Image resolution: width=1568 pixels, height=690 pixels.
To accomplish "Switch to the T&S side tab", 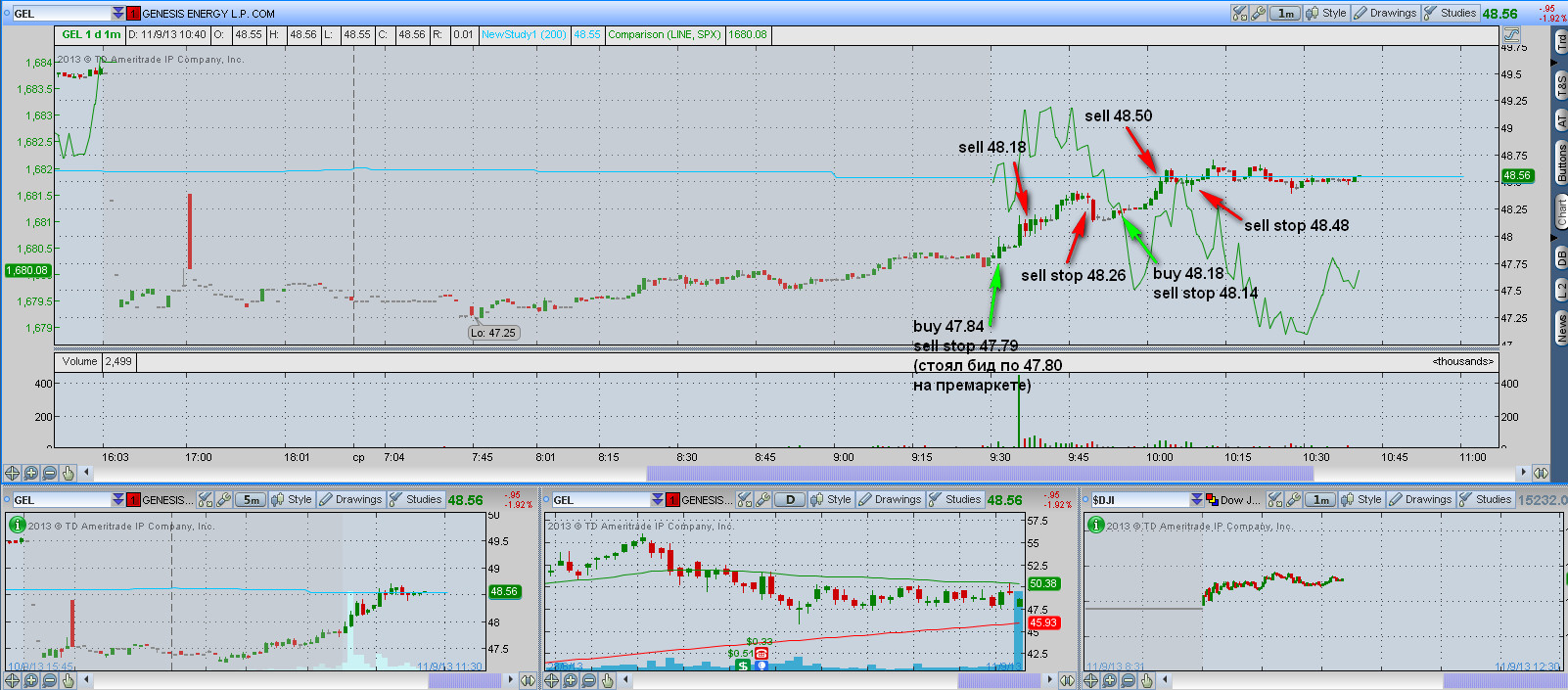I will click(1560, 85).
